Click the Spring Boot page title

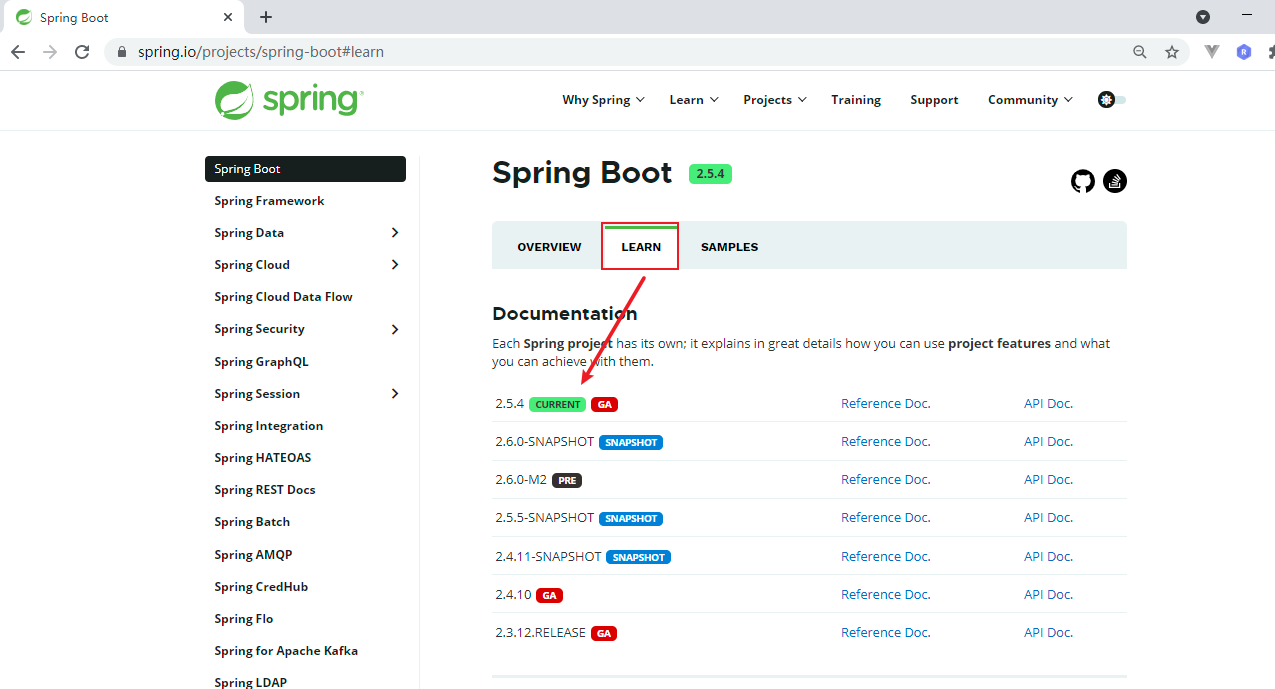click(x=582, y=173)
